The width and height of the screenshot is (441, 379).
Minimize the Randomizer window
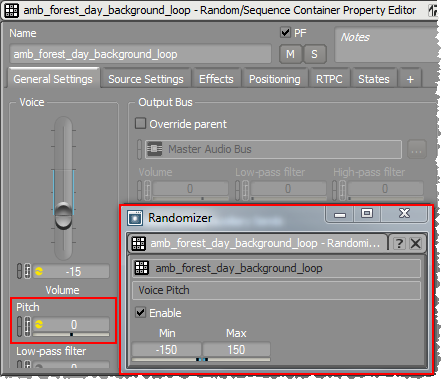point(340,214)
